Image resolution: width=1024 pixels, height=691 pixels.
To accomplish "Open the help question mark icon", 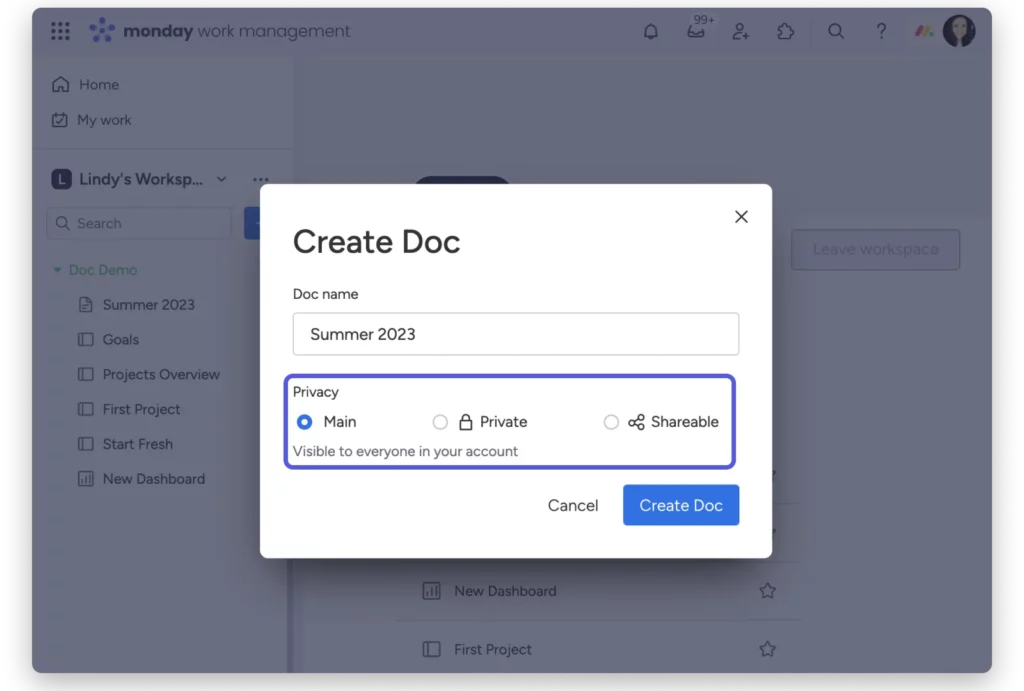I will pyautogui.click(x=881, y=31).
